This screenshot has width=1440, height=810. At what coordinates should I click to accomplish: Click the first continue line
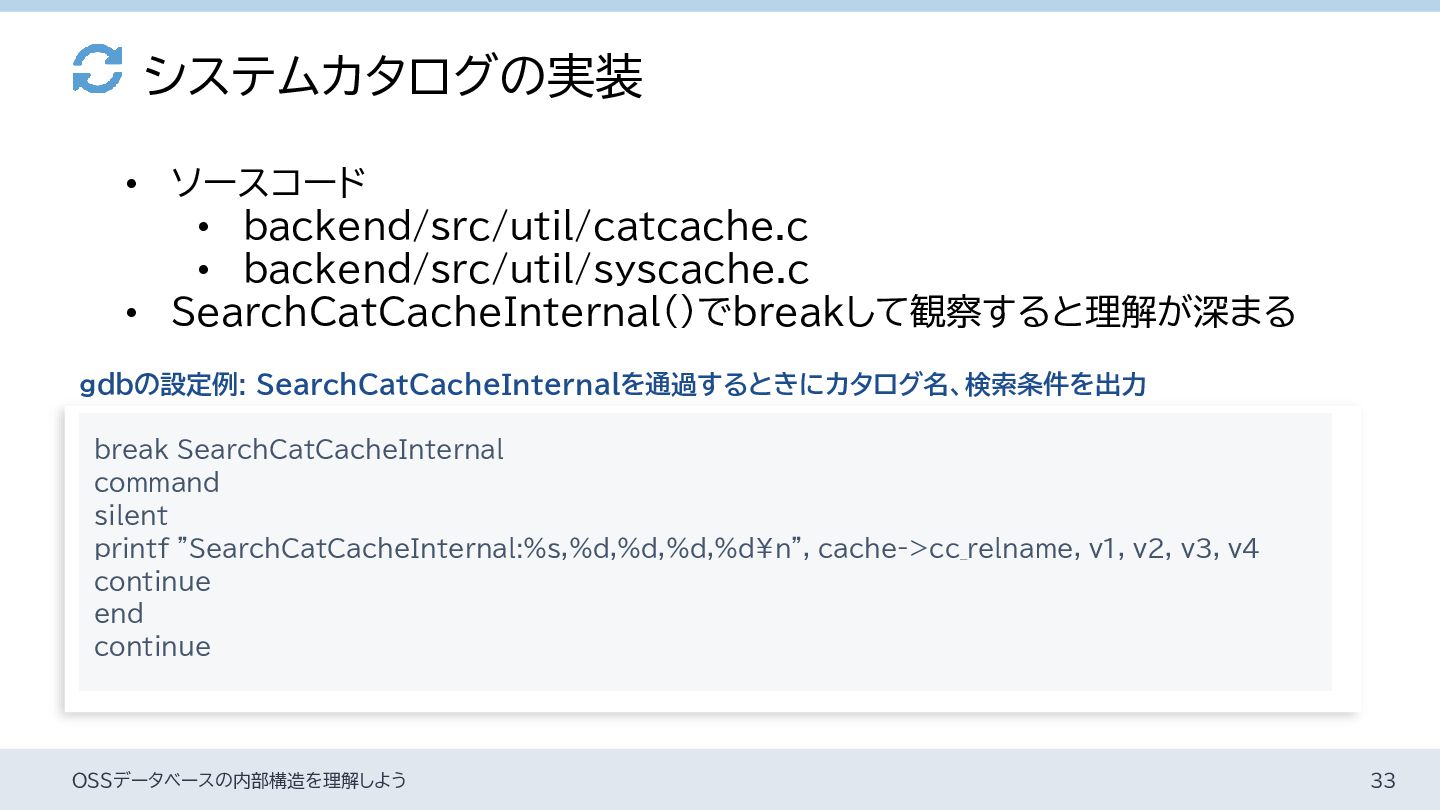(152, 582)
